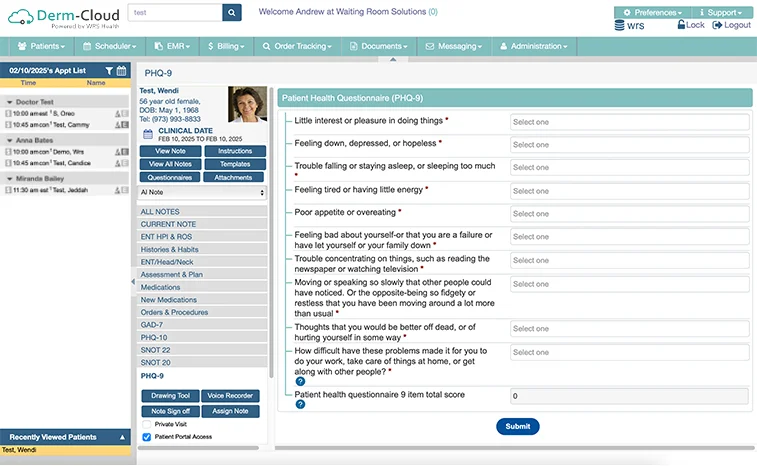
Task: Open the Scheduler menu
Action: pyautogui.click(x=109, y=46)
